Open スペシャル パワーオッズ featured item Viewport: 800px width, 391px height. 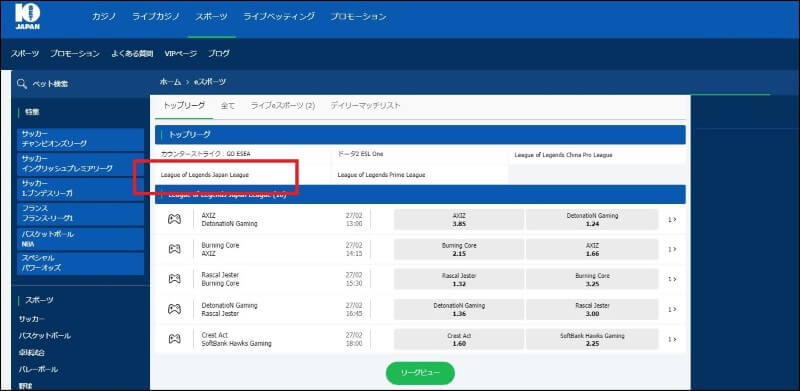[x=81, y=263]
